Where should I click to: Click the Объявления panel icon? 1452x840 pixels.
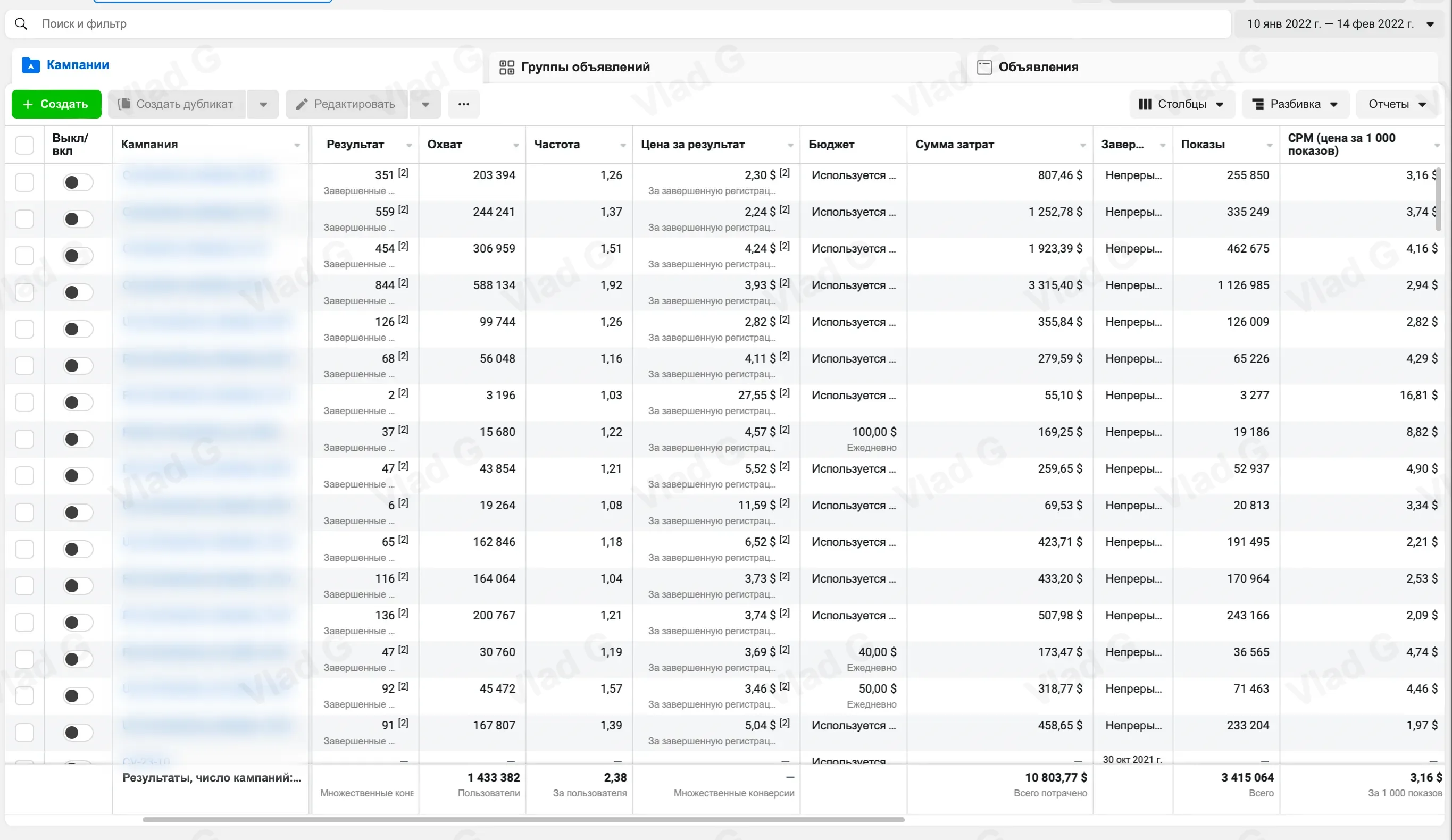[984, 68]
